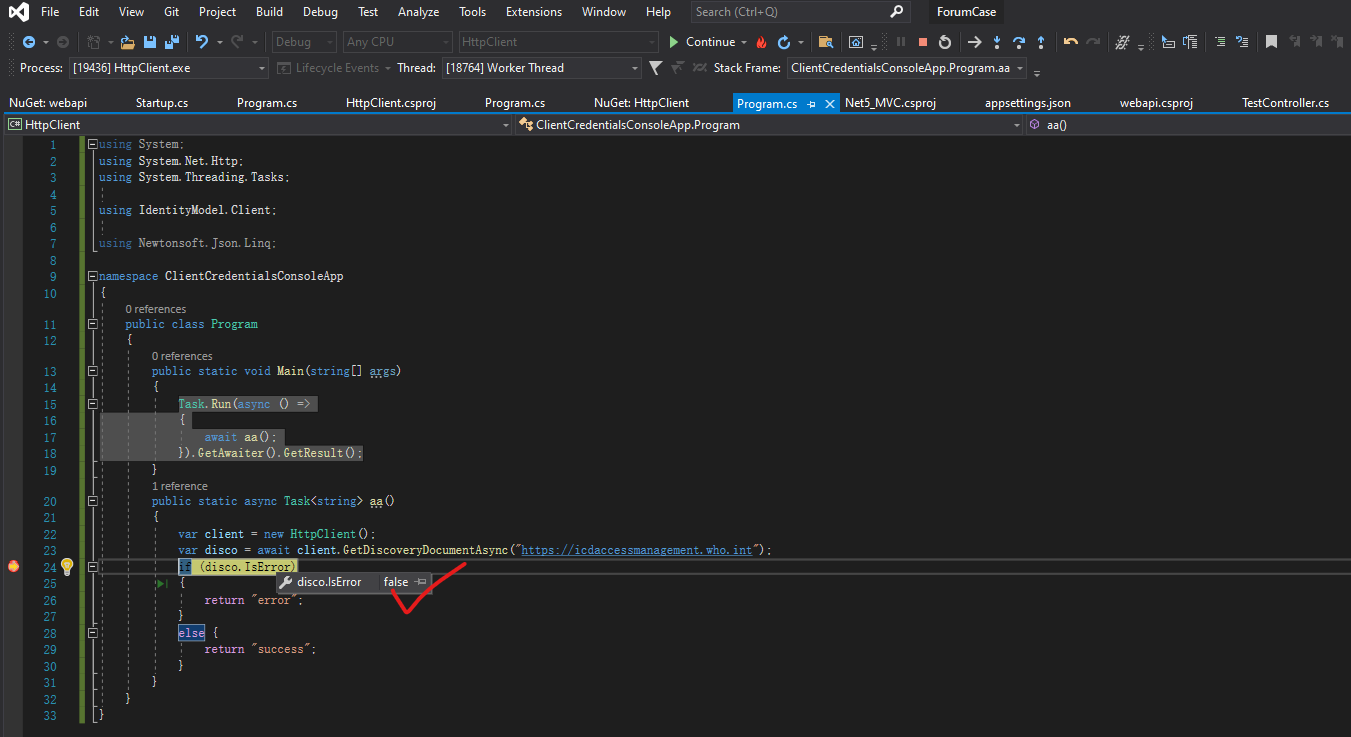The image size is (1351, 737).
Task: Open the Thread dropdown showing Worker Thread
Action: (541, 68)
